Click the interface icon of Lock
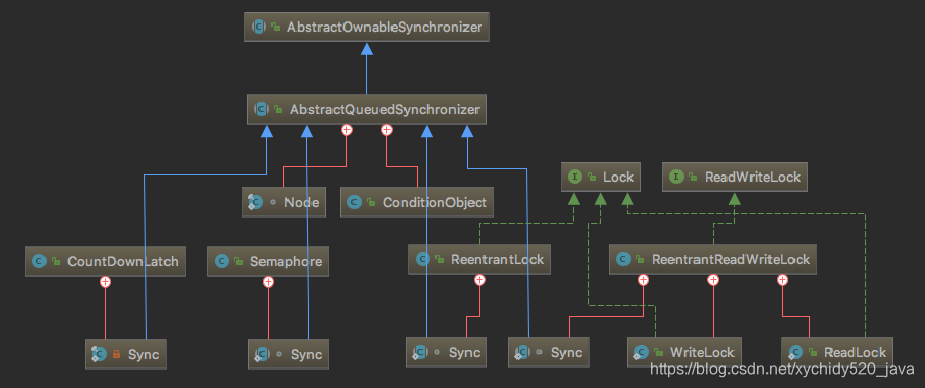 pyautogui.click(x=575, y=176)
